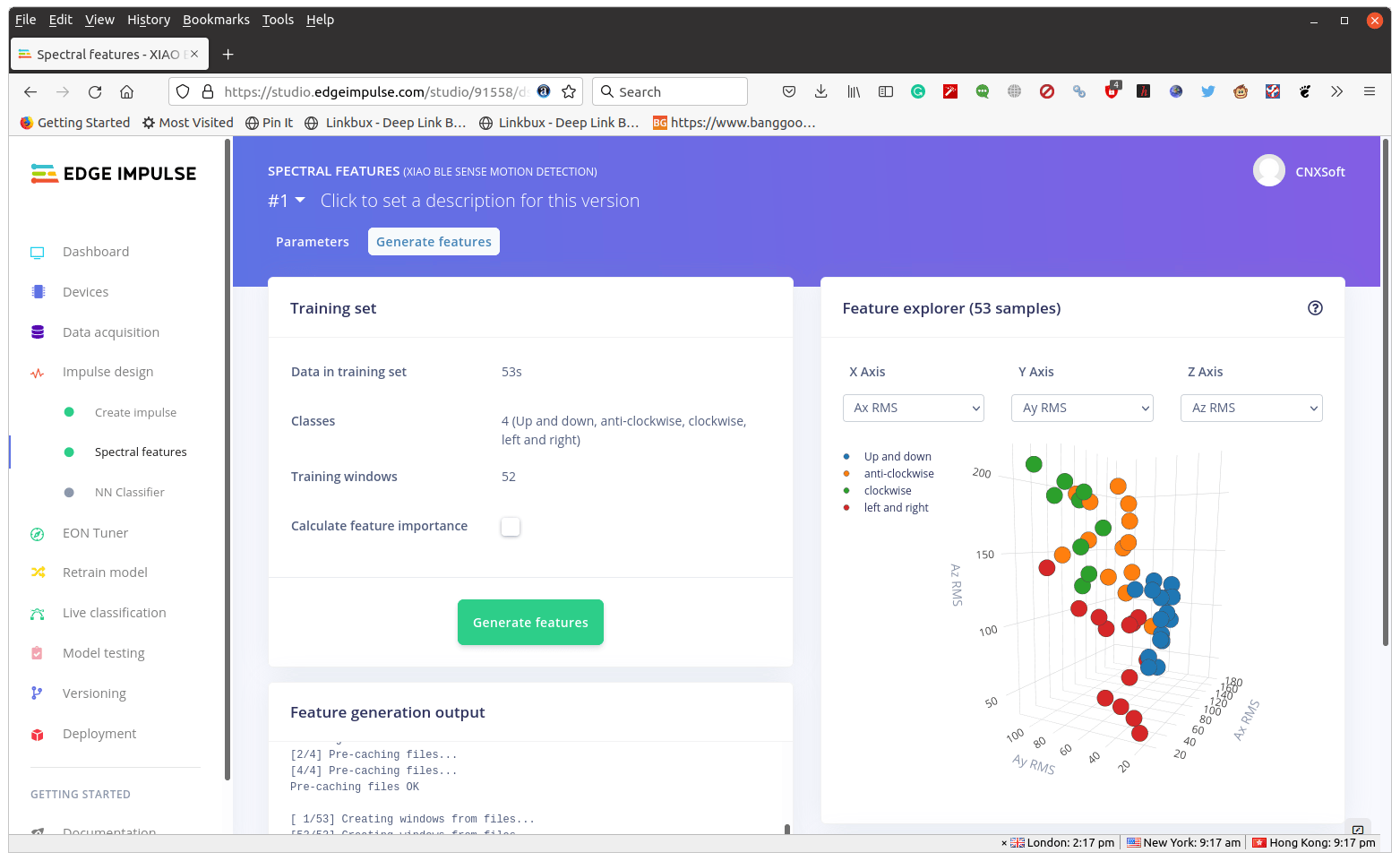Open a new browser tab
Image resolution: width=1400 pixels, height=861 pixels.
click(x=228, y=55)
